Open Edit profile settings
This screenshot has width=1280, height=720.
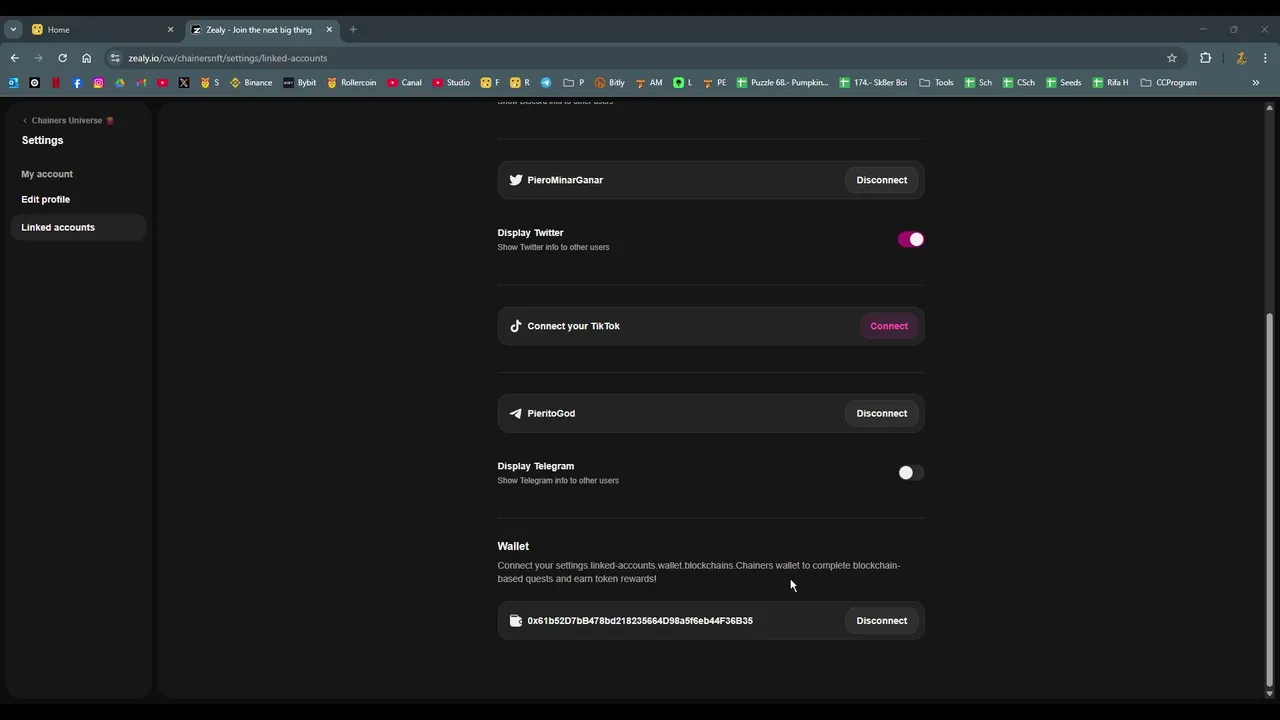coord(46,199)
